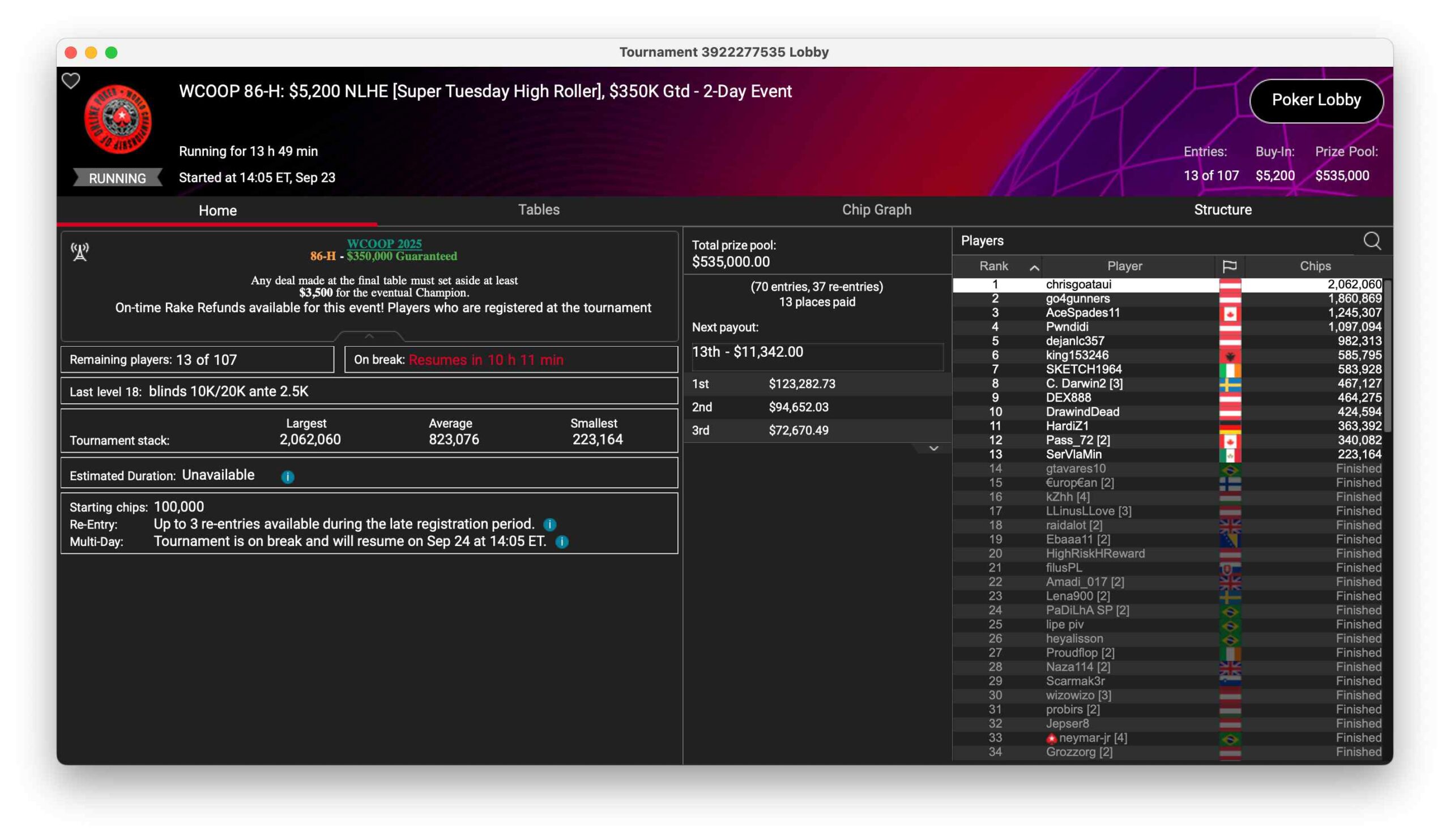Click the red star icon beside neymar-jr
1450x840 pixels.
1051,738
